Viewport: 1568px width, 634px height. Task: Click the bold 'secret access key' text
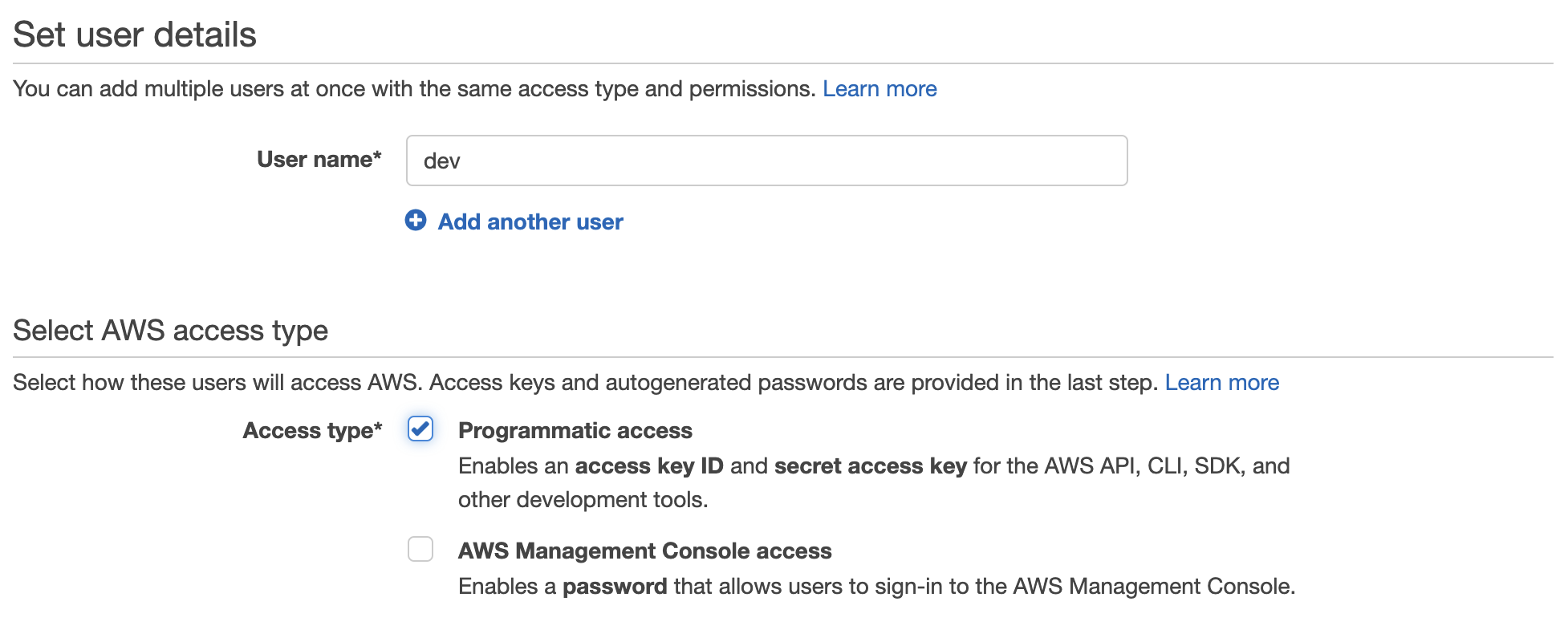click(x=870, y=466)
